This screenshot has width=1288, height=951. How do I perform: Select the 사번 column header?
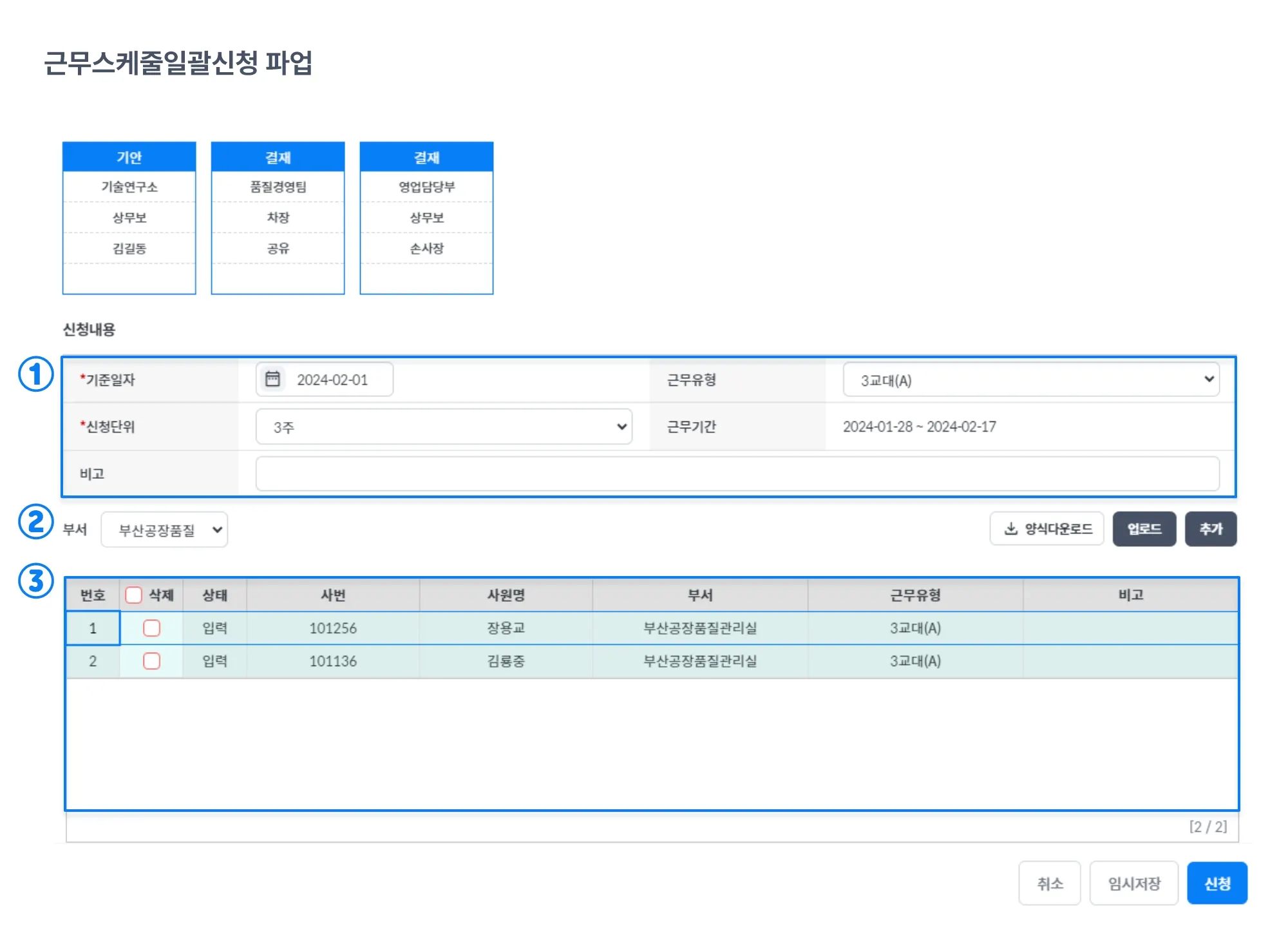(333, 595)
